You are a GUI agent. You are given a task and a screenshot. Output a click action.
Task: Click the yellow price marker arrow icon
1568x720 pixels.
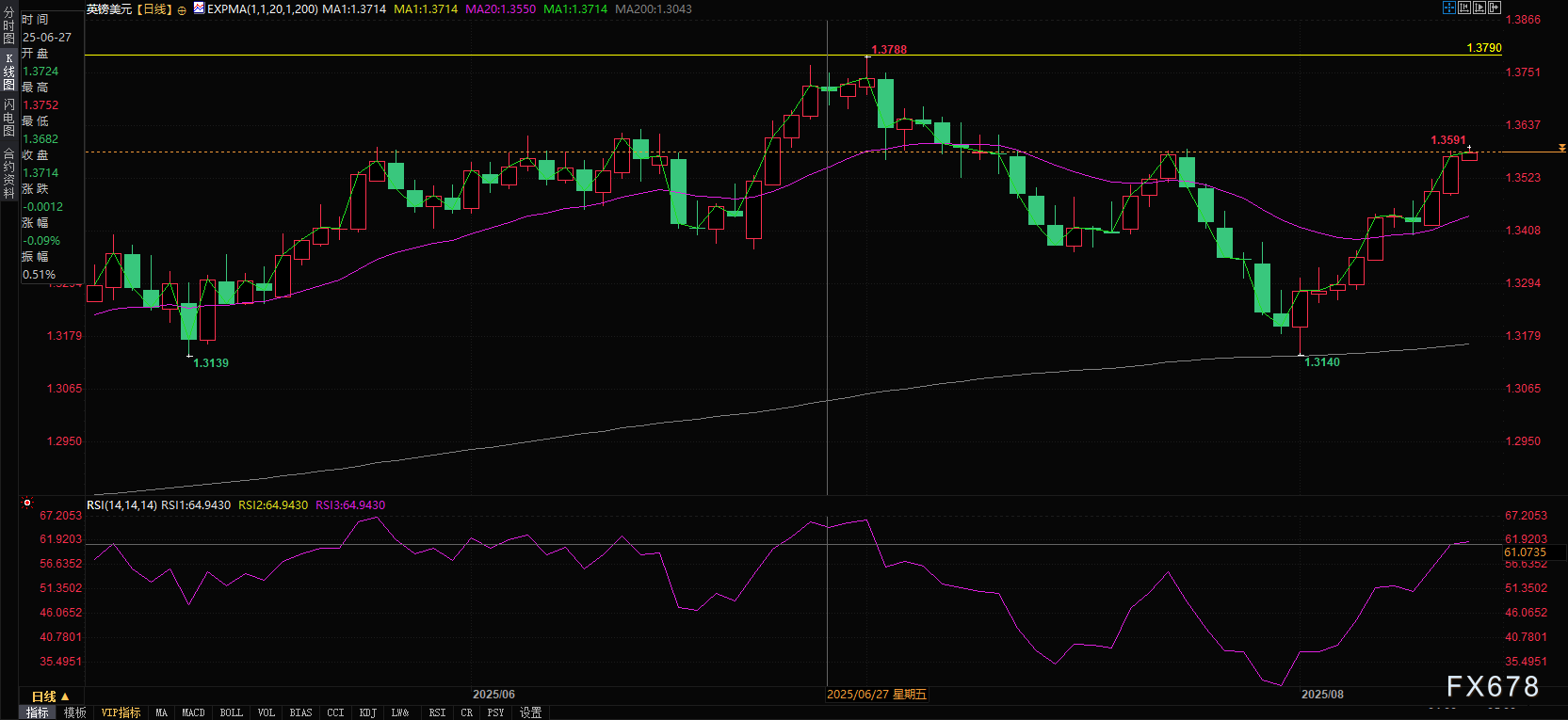[x=1561, y=148]
